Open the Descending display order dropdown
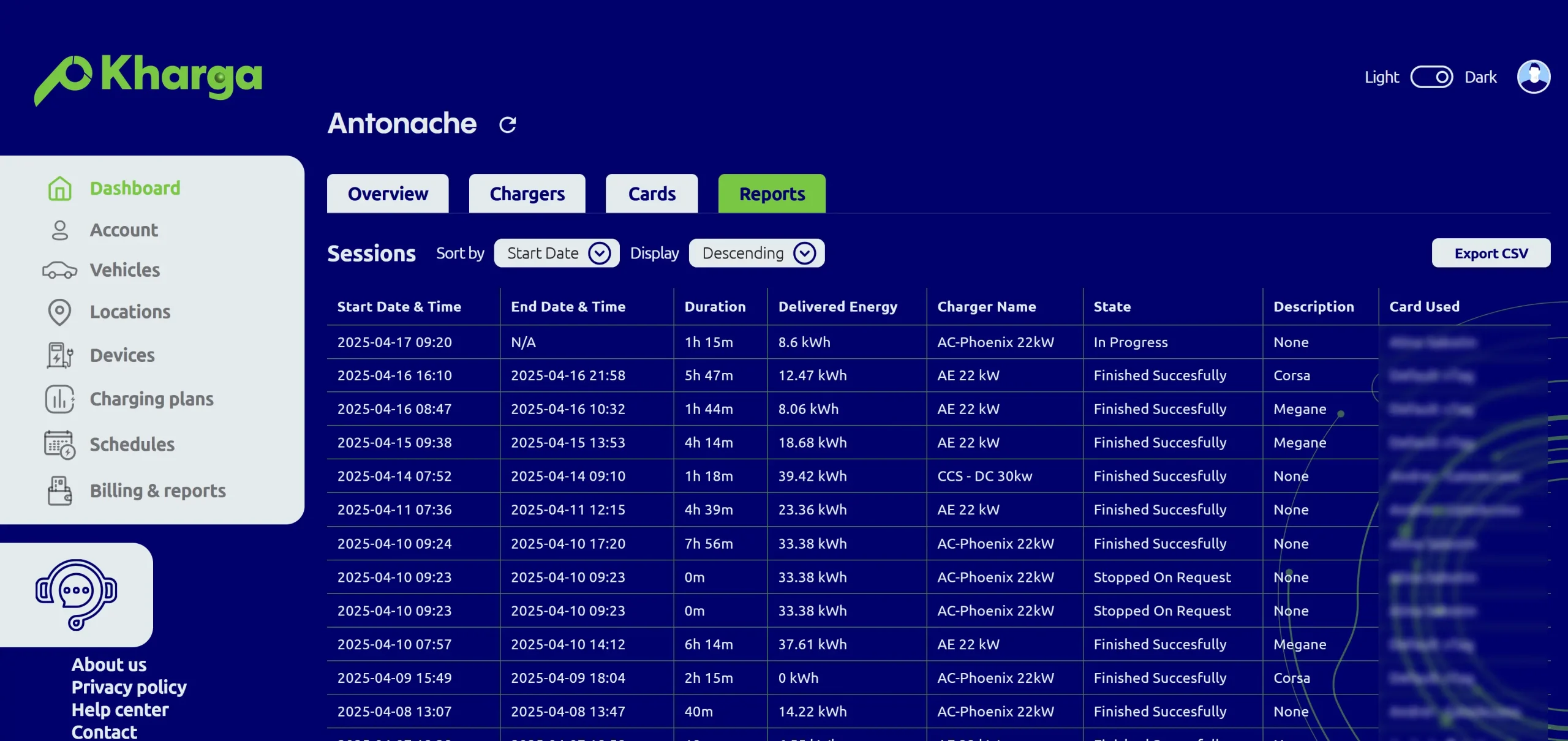This screenshot has height=741, width=1568. [x=756, y=254]
